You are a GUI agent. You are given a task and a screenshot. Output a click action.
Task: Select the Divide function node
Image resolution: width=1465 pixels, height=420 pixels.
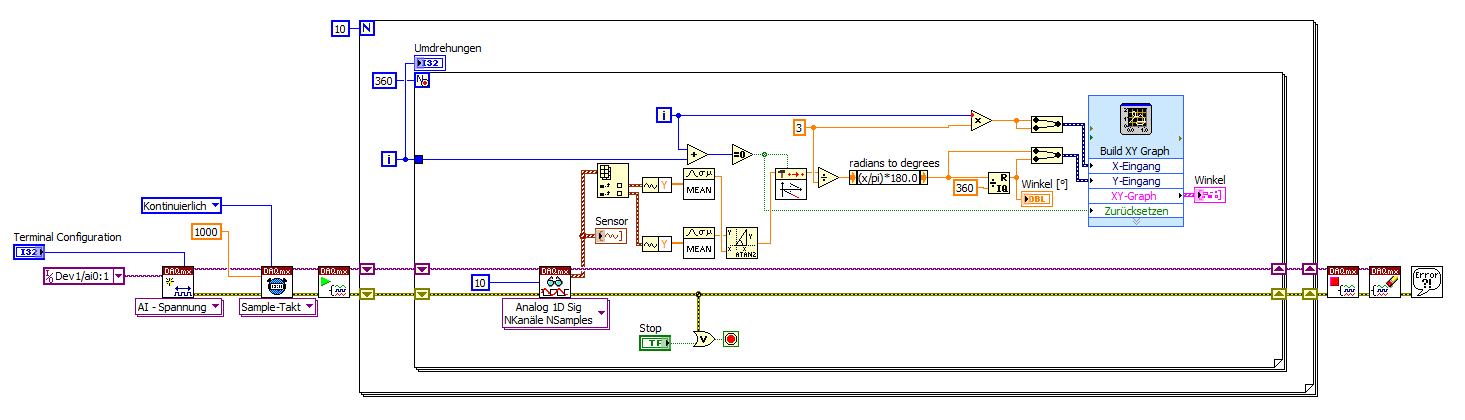point(828,177)
